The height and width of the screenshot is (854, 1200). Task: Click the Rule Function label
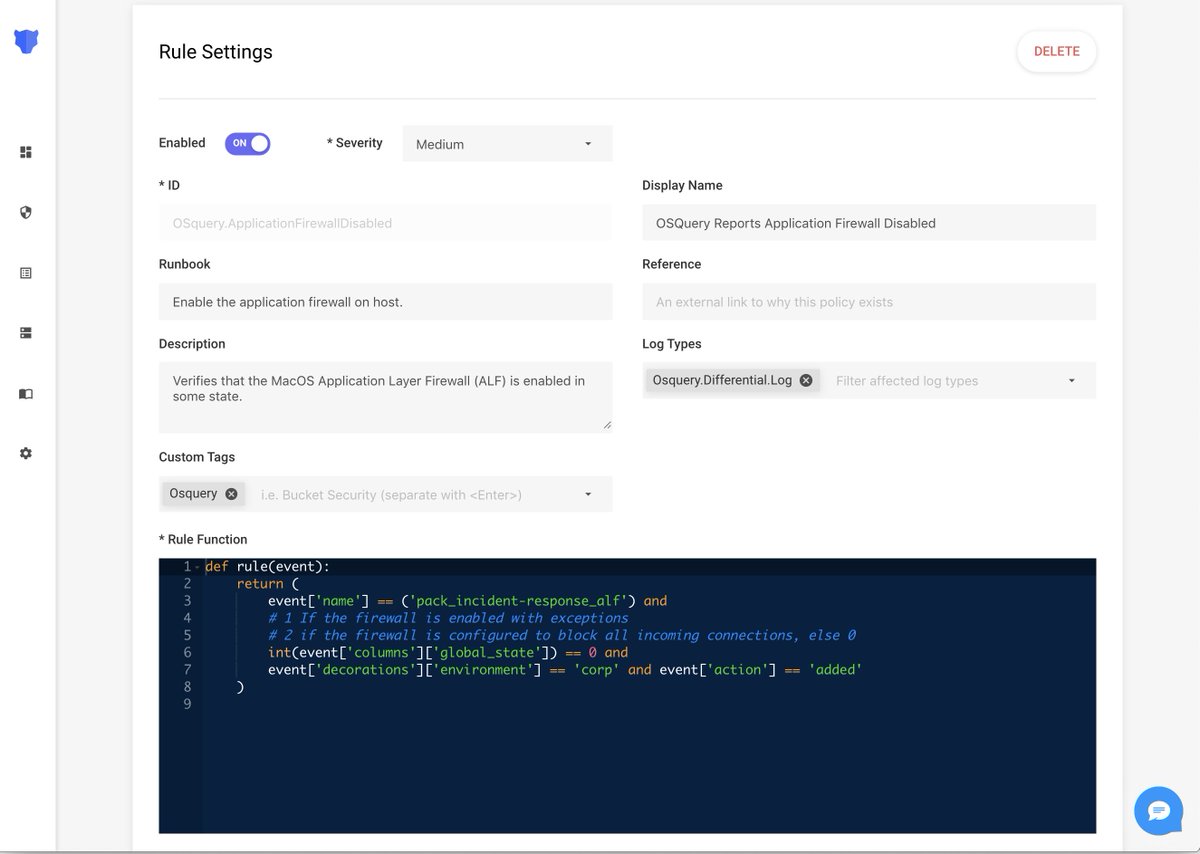click(x=203, y=539)
